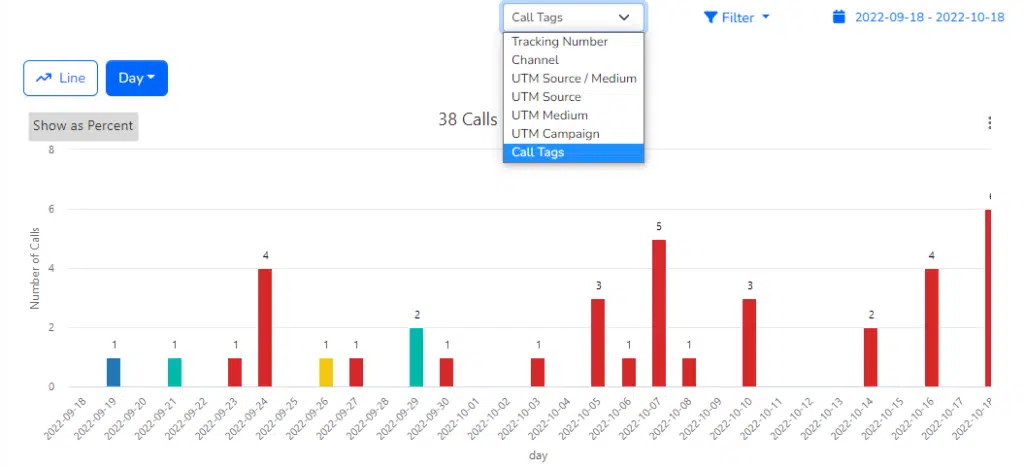
Task: Switch chart to Line view
Action: [61, 78]
